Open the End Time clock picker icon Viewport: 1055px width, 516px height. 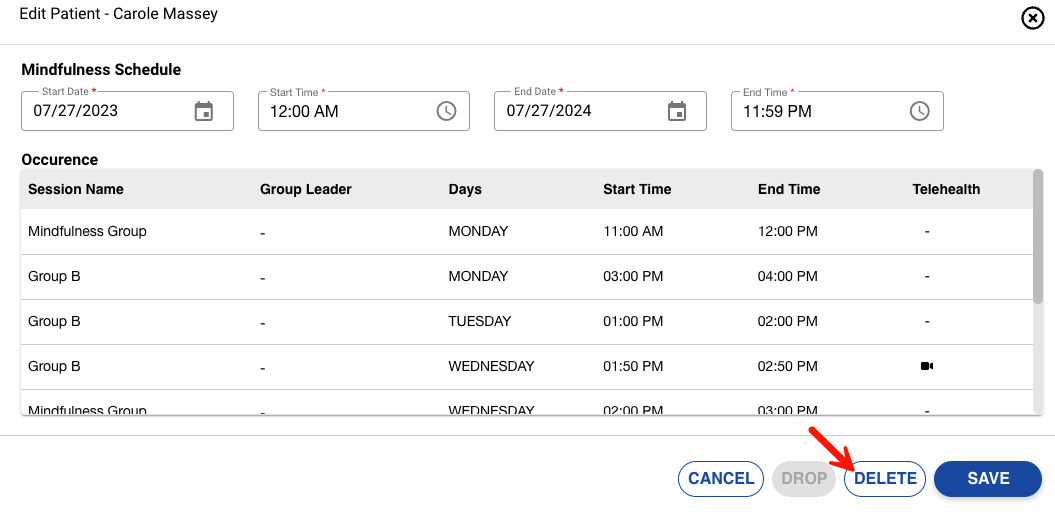pos(919,111)
